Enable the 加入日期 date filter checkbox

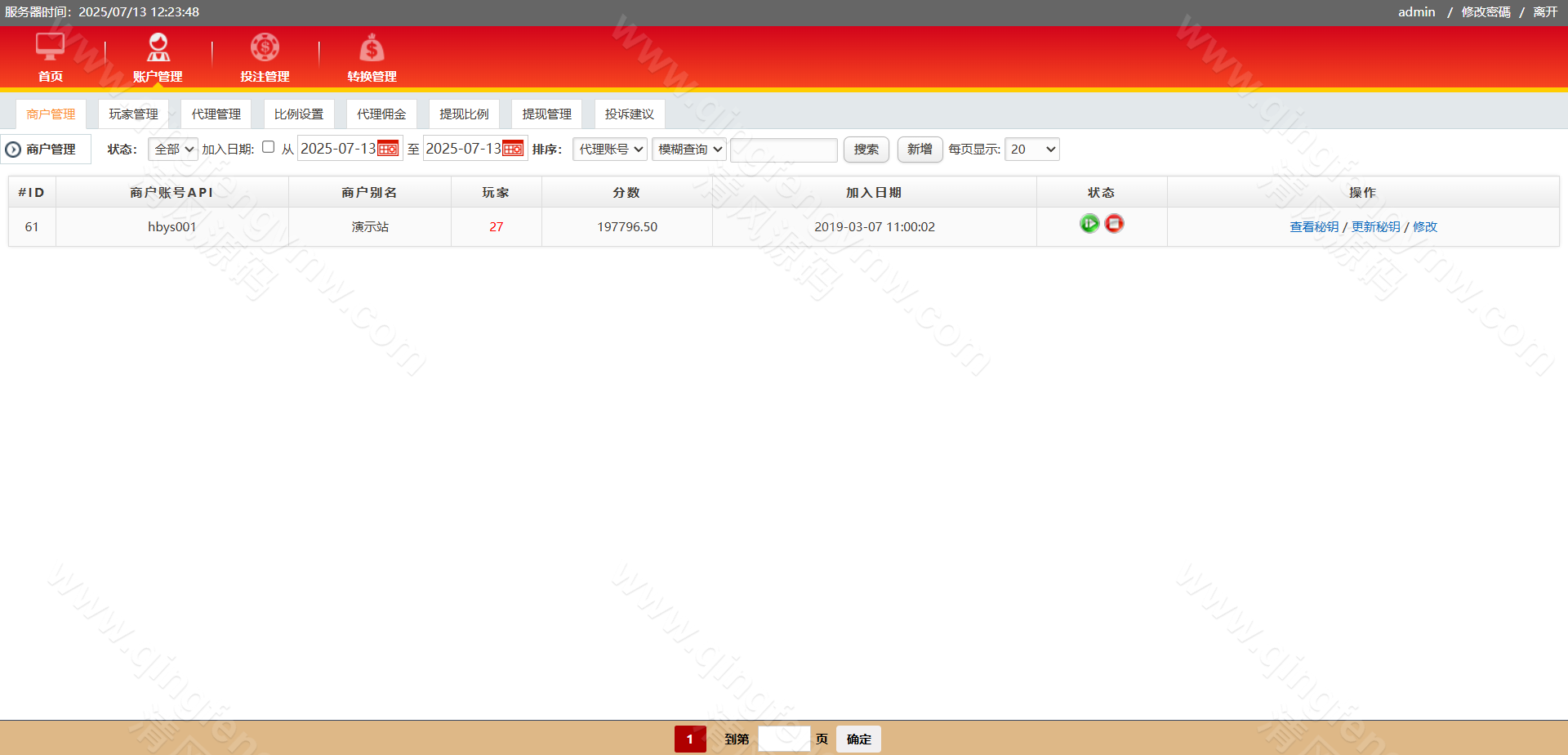tap(268, 147)
